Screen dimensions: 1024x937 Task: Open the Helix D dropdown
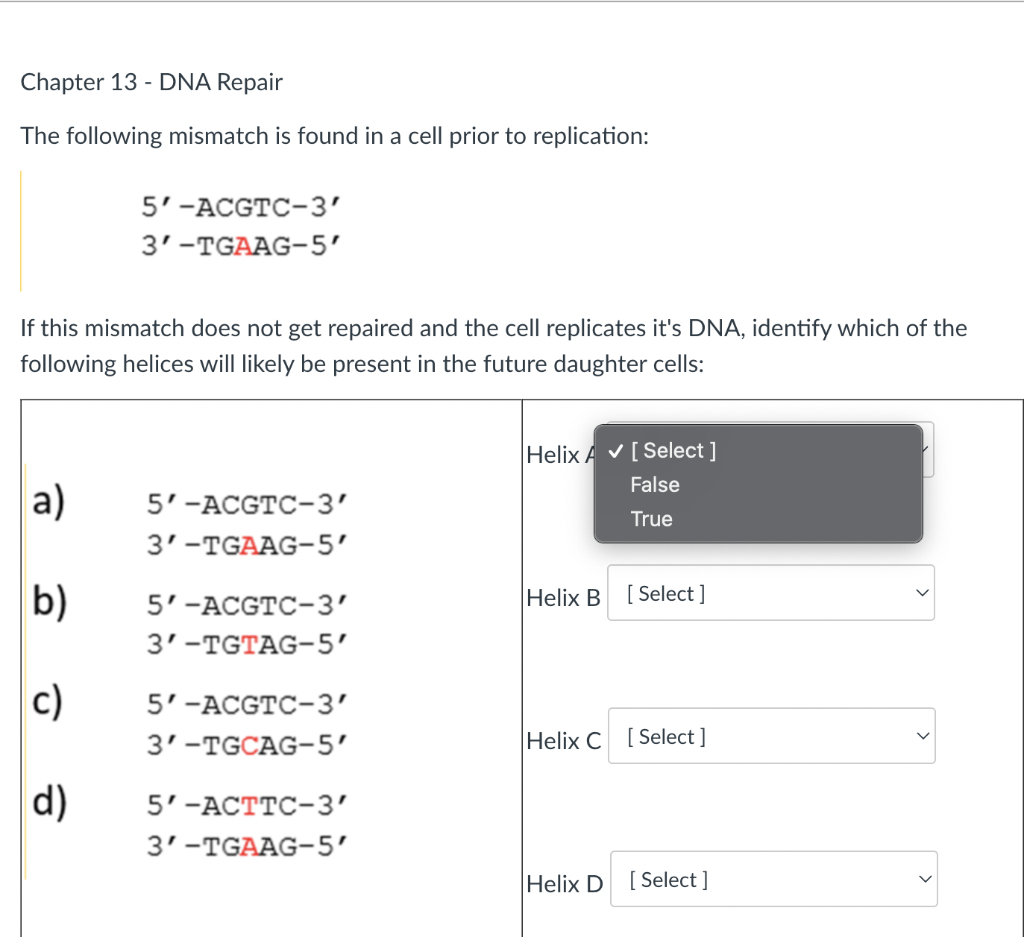773,878
